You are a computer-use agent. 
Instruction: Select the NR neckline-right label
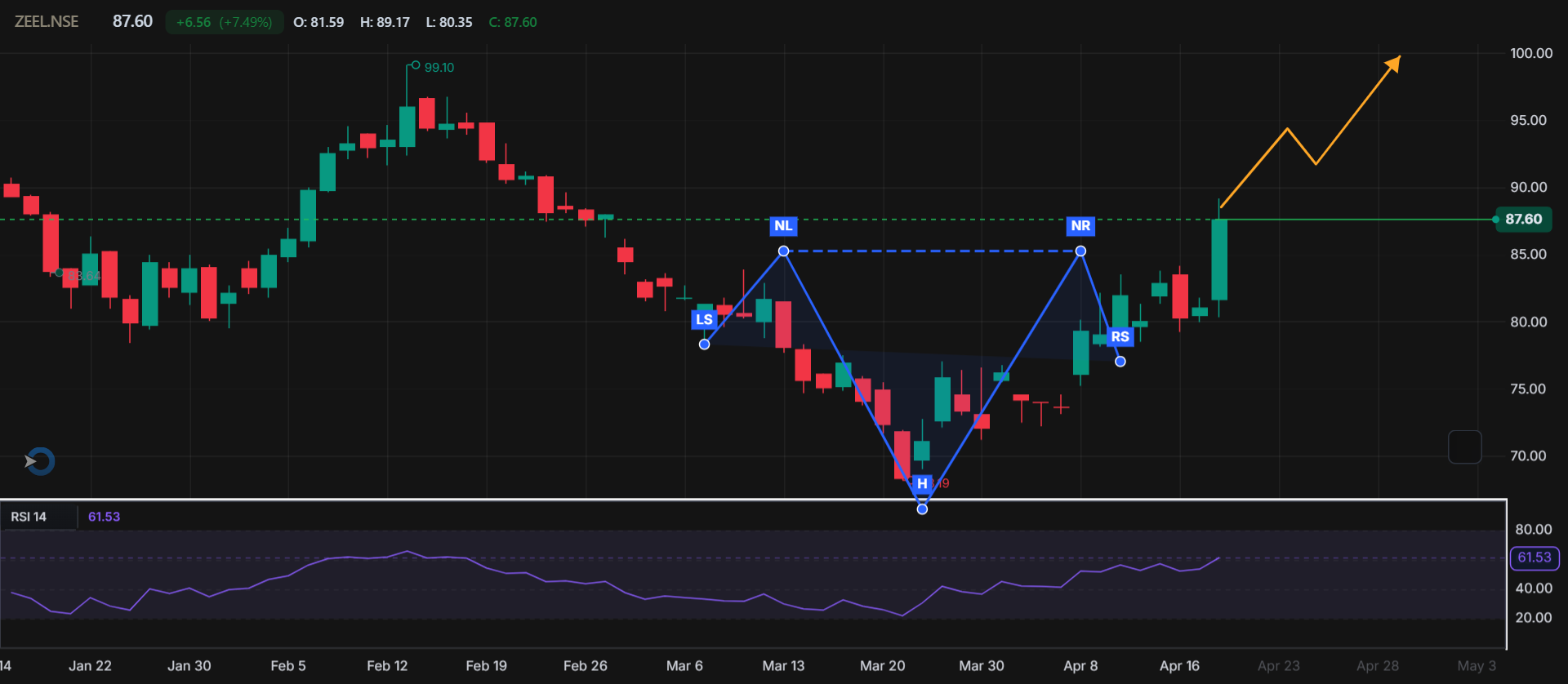[1080, 226]
